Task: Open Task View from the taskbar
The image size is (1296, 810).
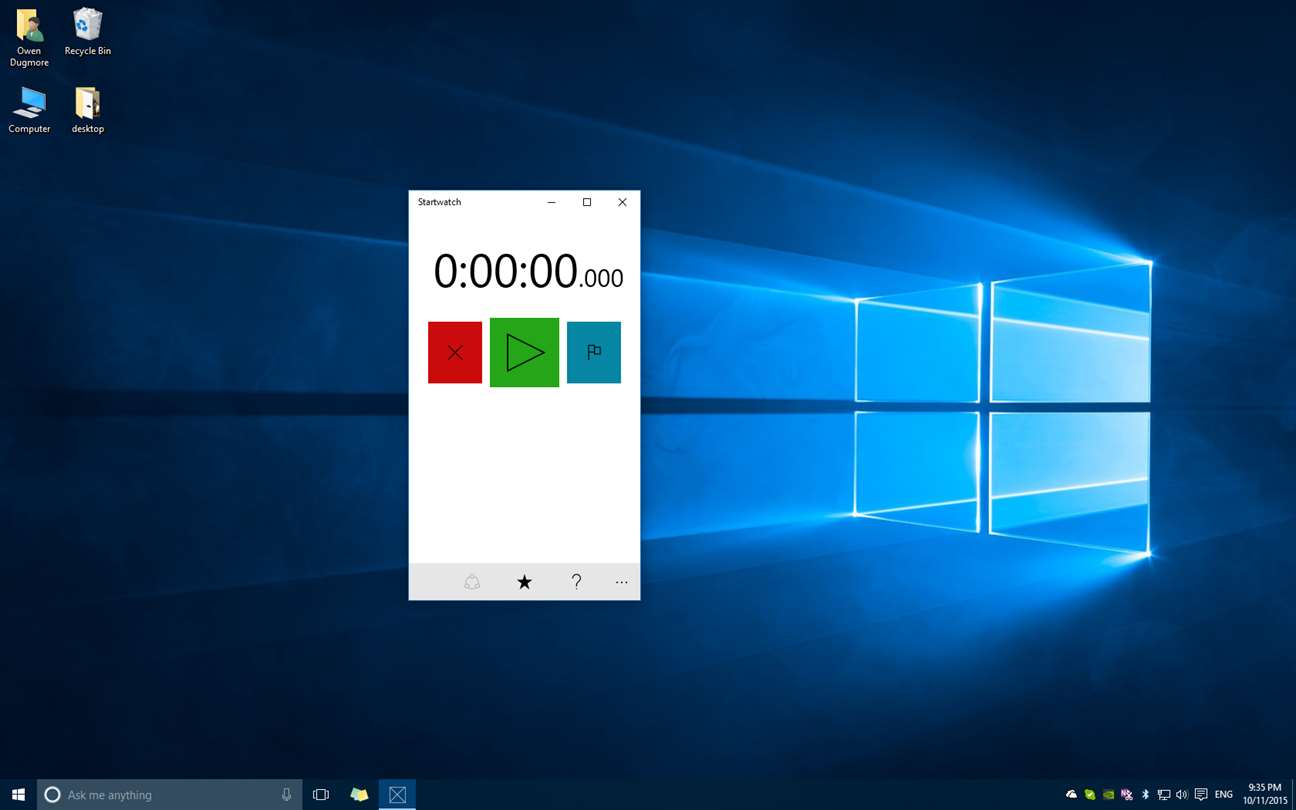Action: pos(321,795)
